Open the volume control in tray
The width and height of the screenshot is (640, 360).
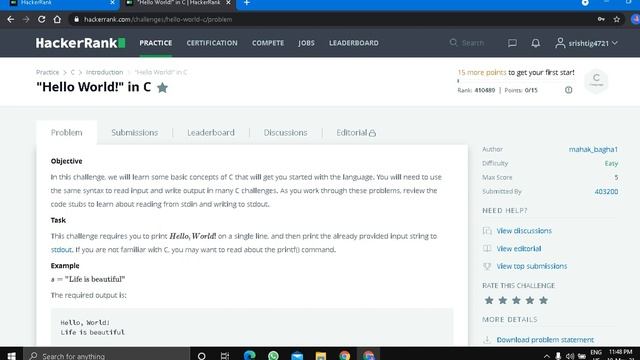570,356
